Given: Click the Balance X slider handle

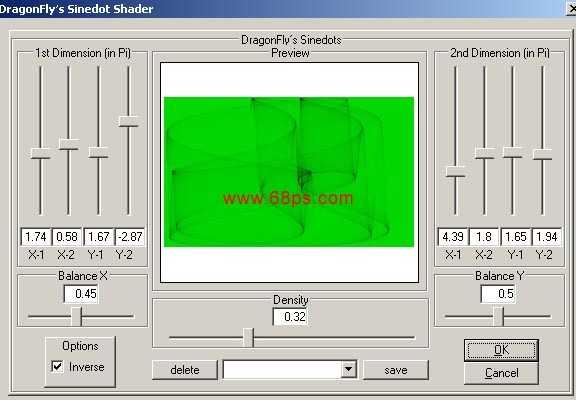Looking at the screenshot, I should click(x=76, y=316).
